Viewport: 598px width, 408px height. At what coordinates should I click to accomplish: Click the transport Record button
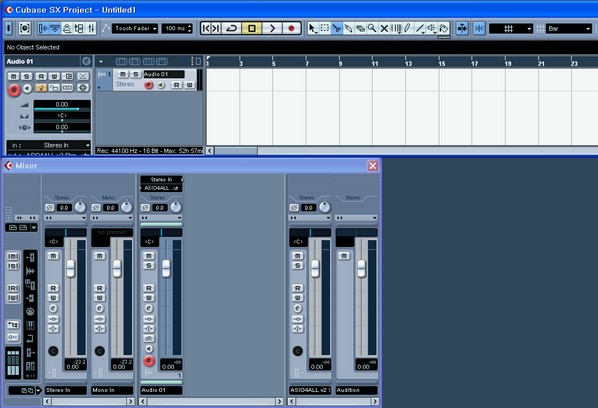tap(291, 28)
